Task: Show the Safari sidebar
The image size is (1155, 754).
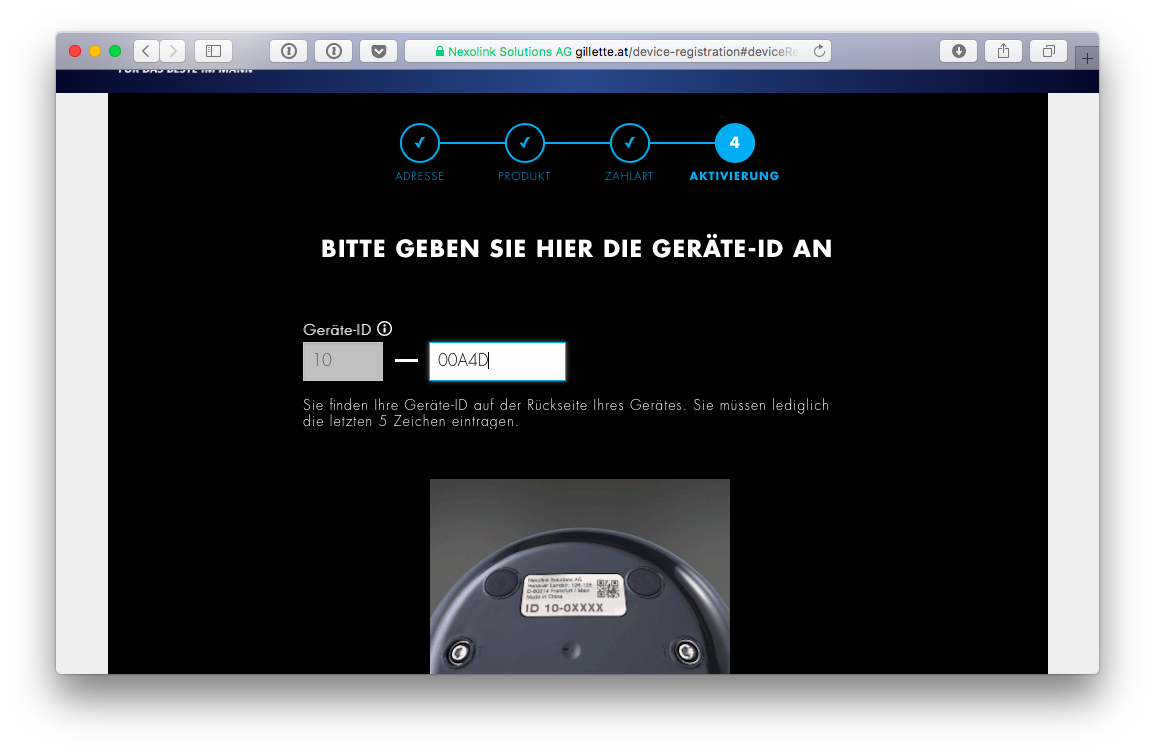Action: coord(214,51)
